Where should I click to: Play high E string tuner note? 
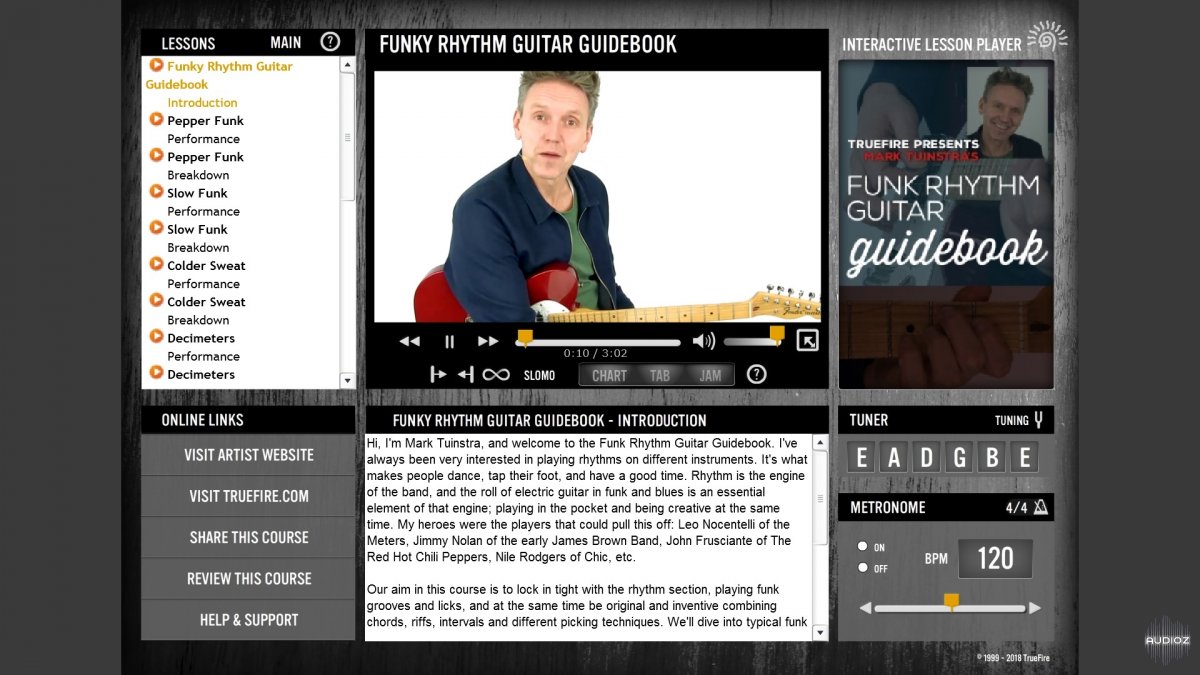(1024, 458)
